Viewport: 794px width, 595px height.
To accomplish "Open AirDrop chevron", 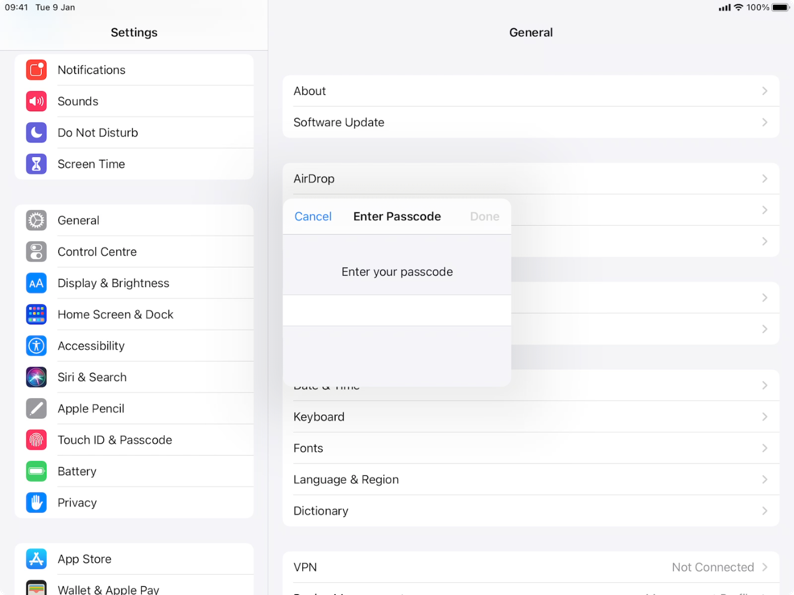I will point(765,179).
